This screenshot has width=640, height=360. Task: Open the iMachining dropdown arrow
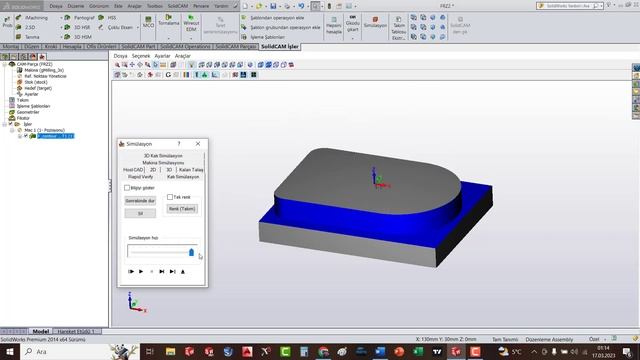point(61,18)
